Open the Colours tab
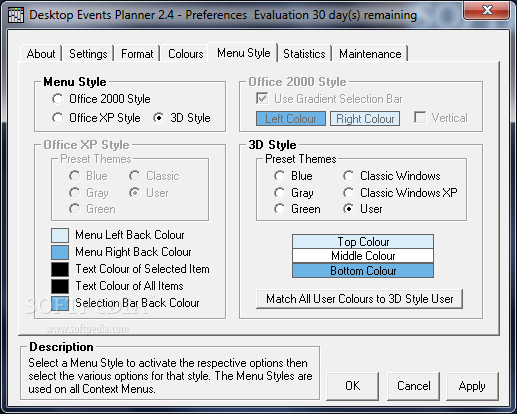Image resolution: width=517 pixels, height=414 pixels. [186, 54]
